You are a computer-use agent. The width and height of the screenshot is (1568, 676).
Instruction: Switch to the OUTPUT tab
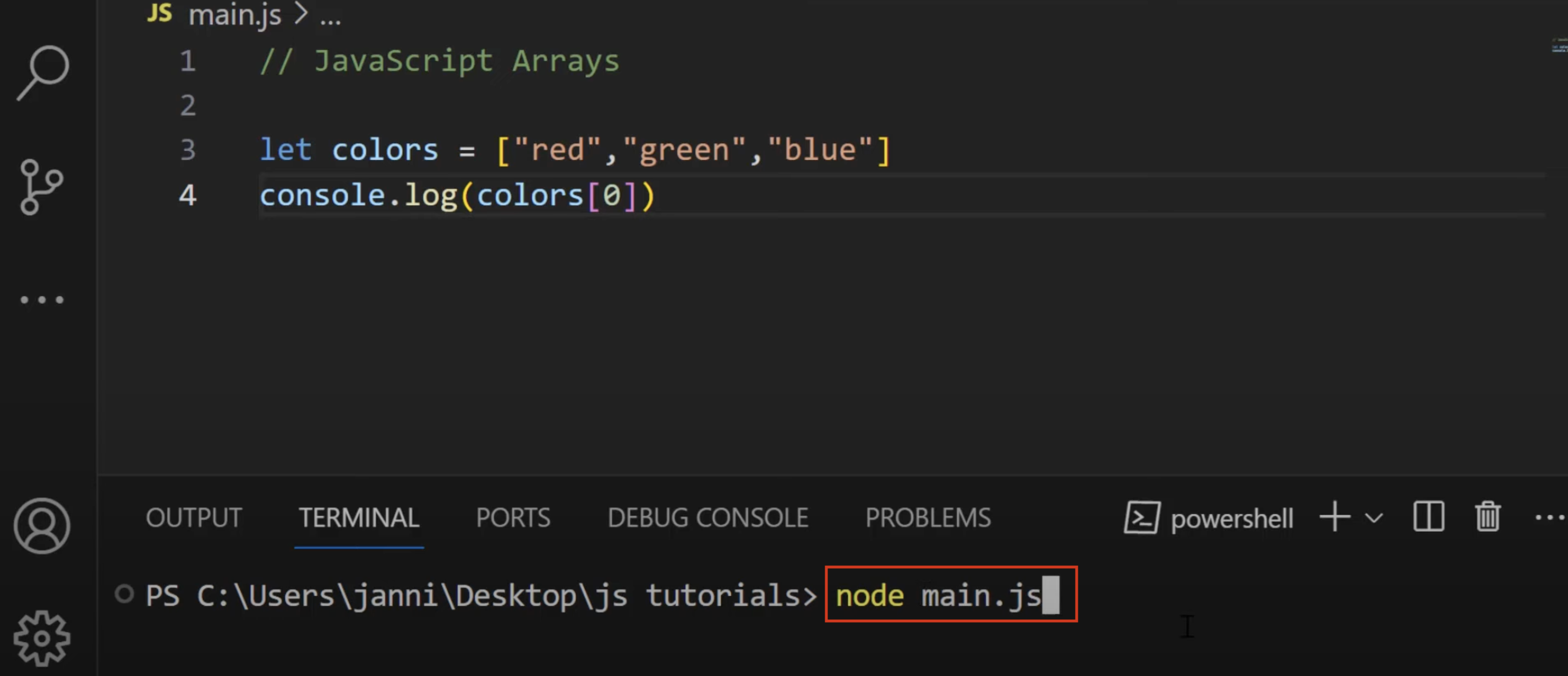pyautogui.click(x=194, y=517)
